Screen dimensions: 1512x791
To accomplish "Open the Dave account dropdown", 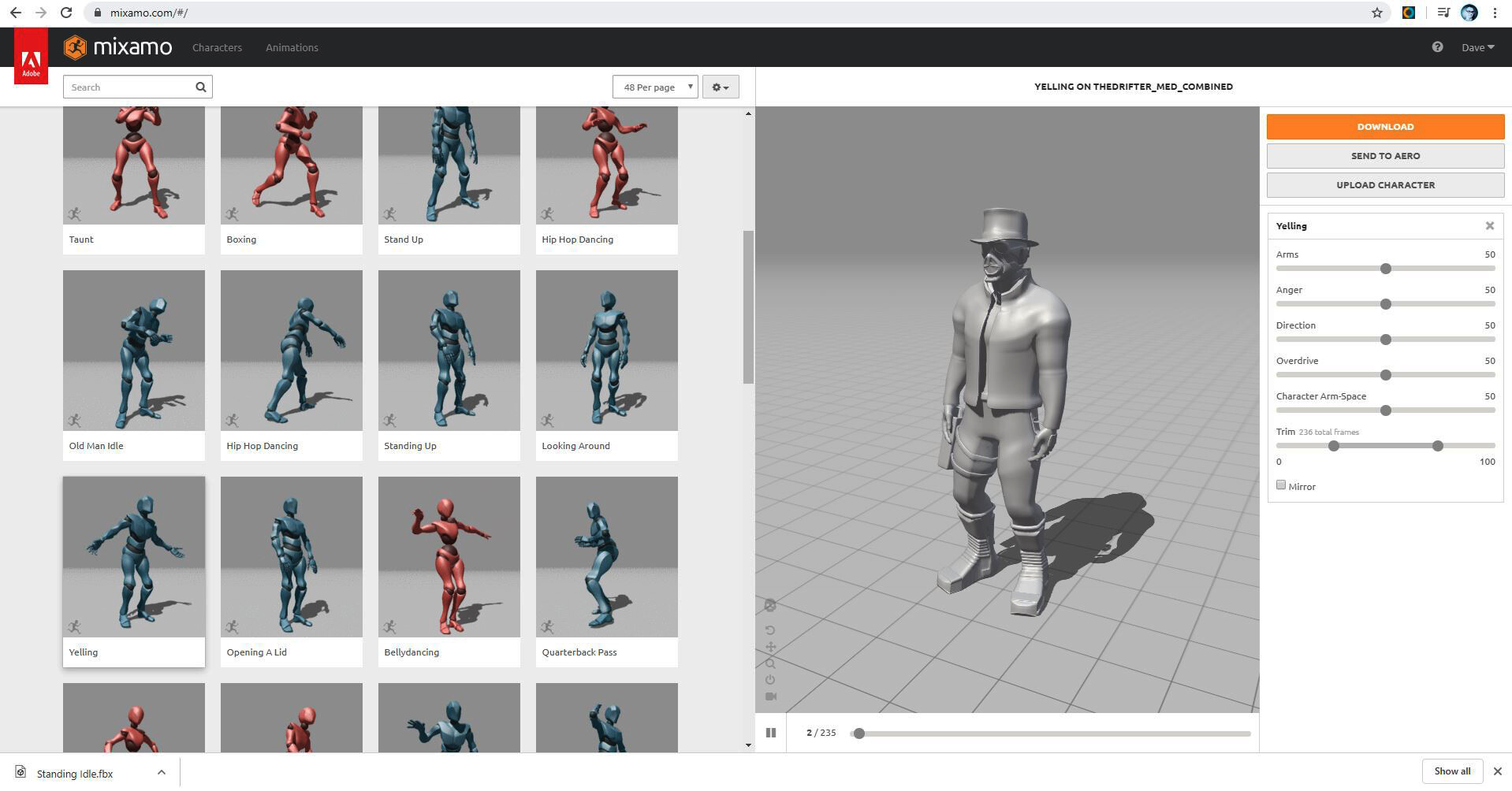I will click(x=1476, y=47).
